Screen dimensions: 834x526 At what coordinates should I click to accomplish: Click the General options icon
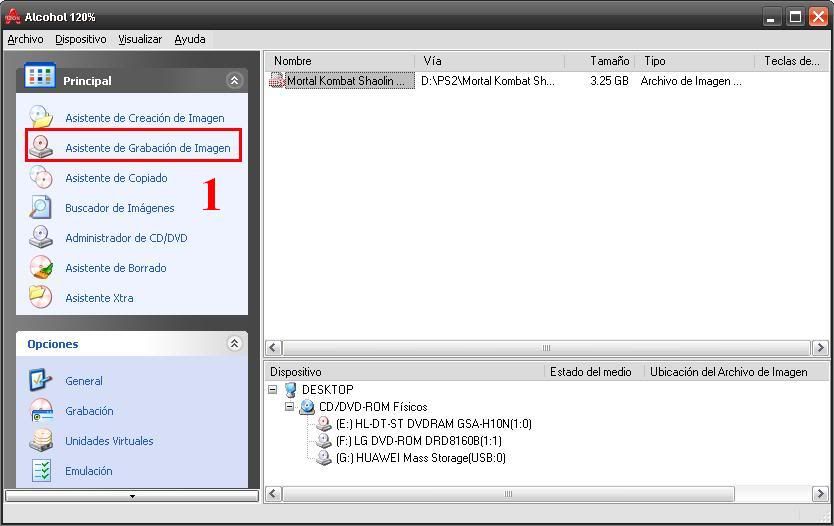pyautogui.click(x=41, y=380)
